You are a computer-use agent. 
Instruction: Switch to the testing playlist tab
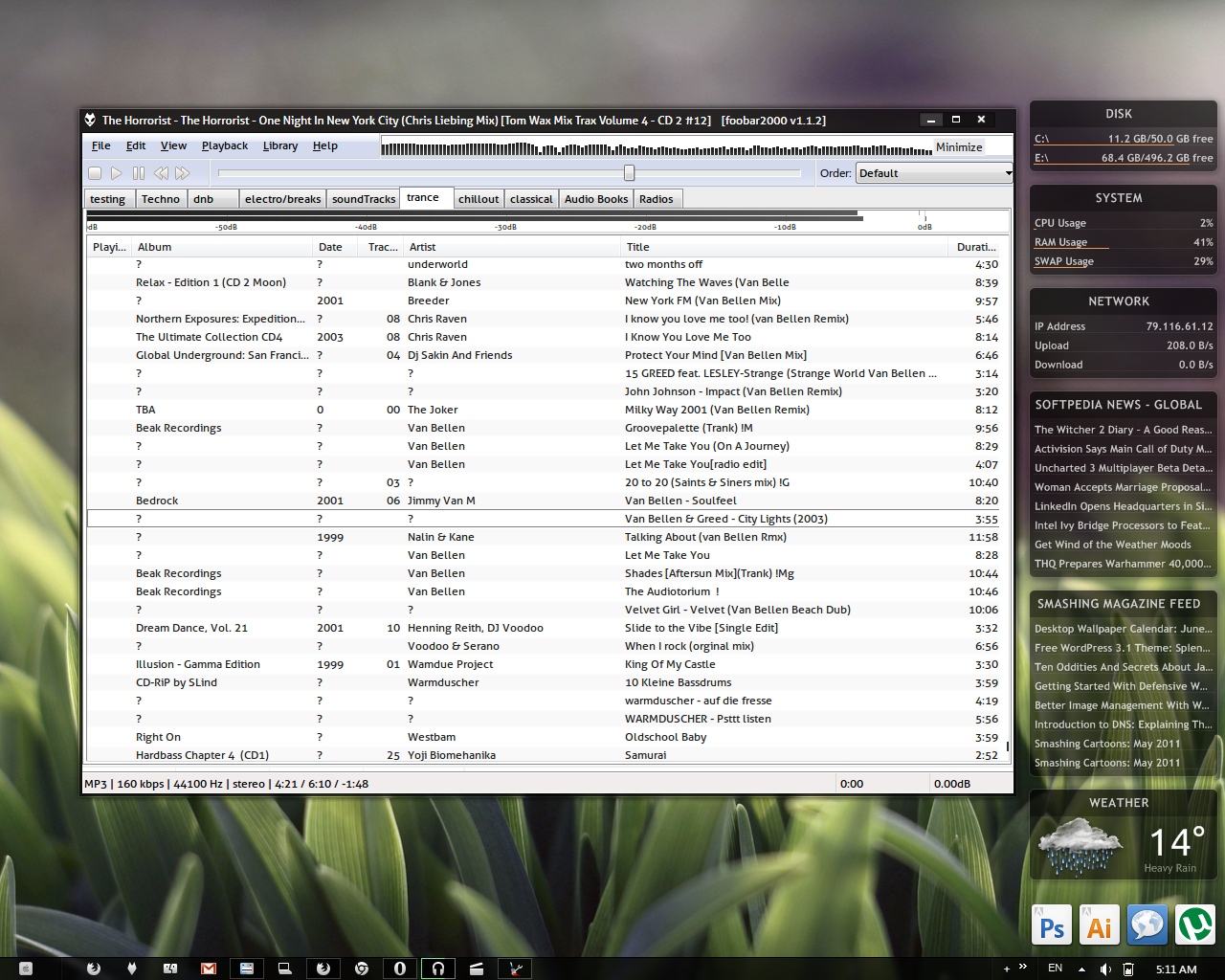point(108,199)
